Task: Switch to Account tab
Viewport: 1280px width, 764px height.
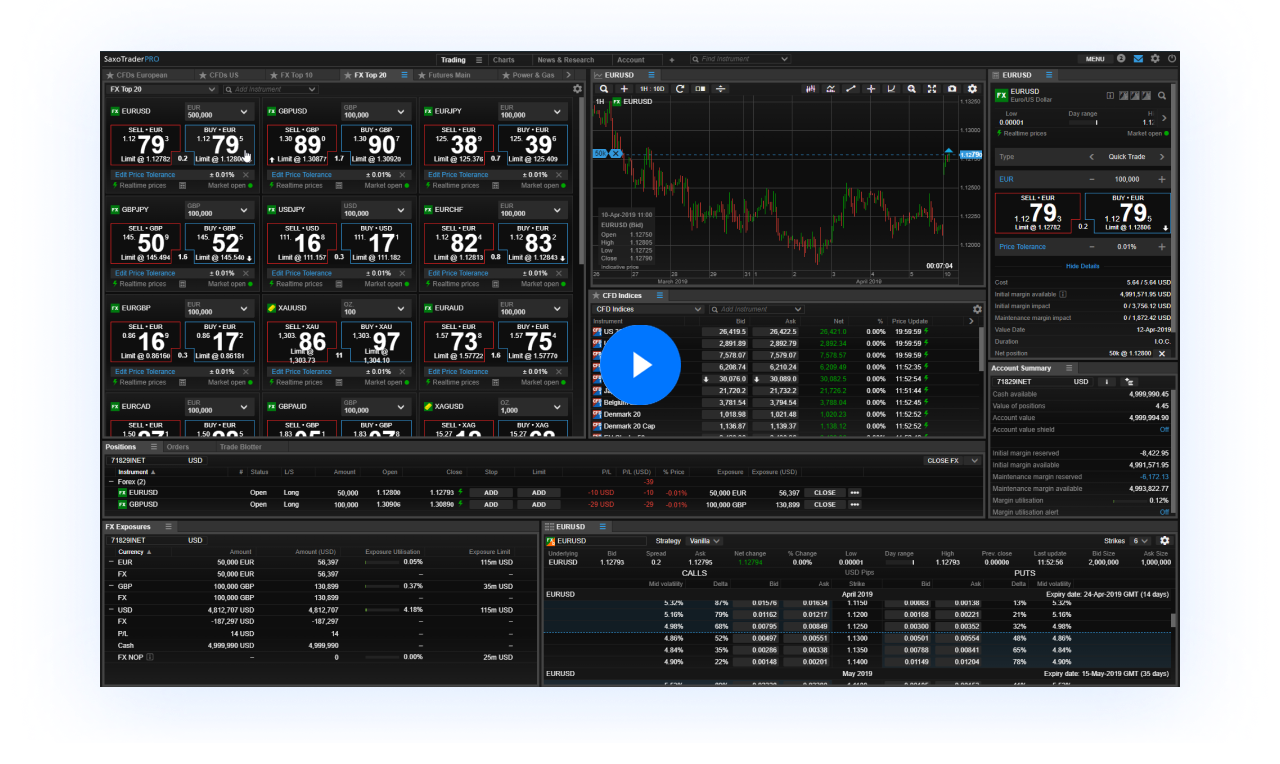Action: (x=631, y=60)
